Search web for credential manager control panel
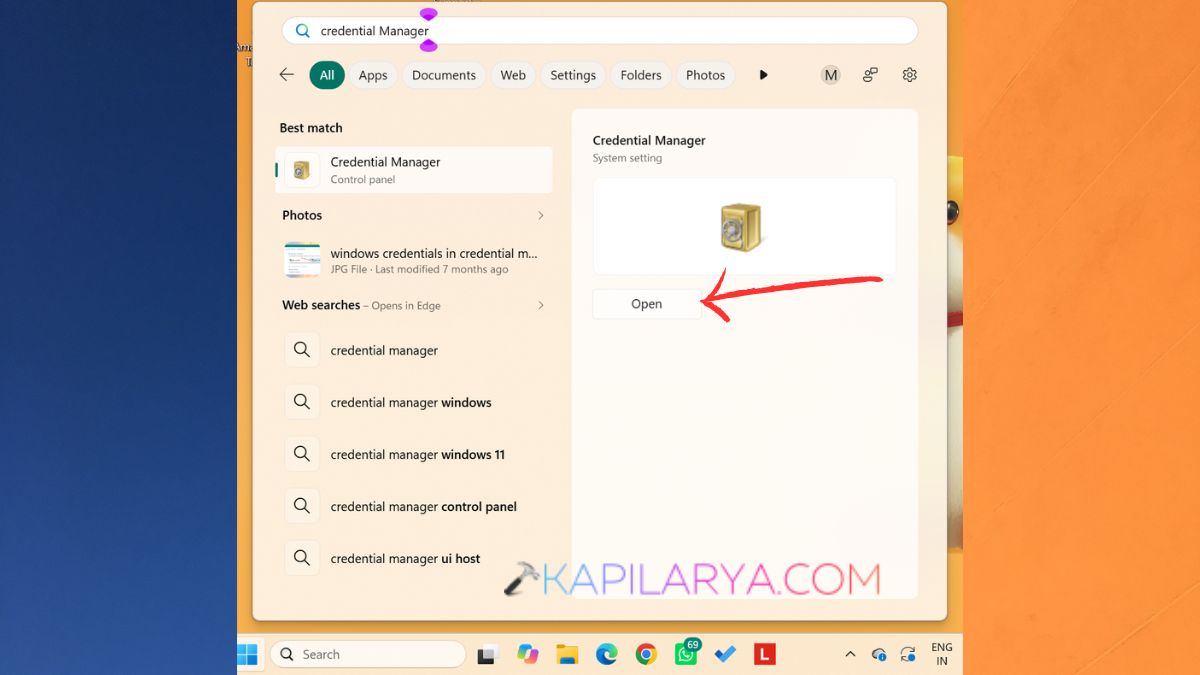Viewport: 1200px width, 675px height. click(x=414, y=507)
